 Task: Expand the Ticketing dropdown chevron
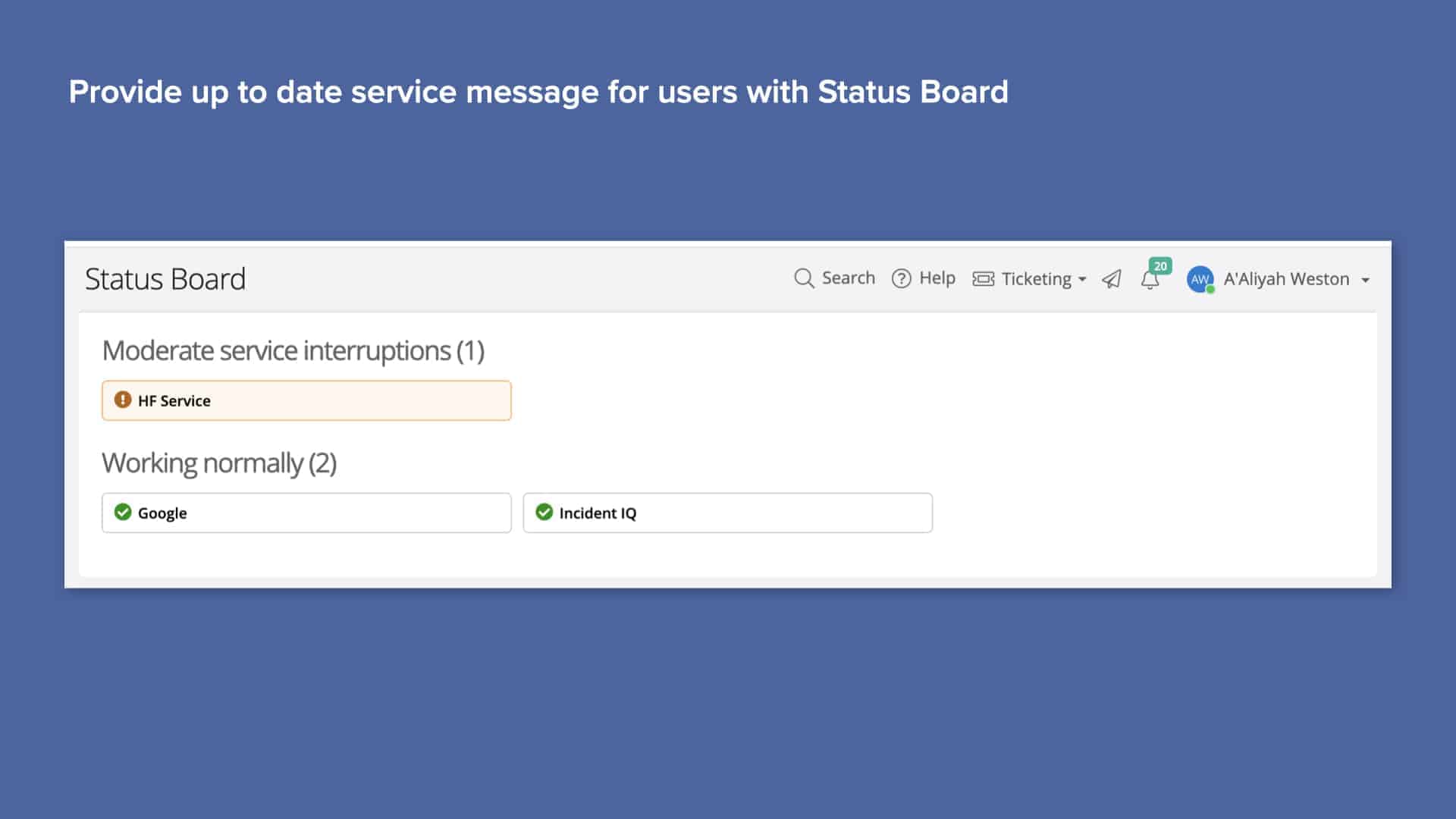tap(1082, 280)
